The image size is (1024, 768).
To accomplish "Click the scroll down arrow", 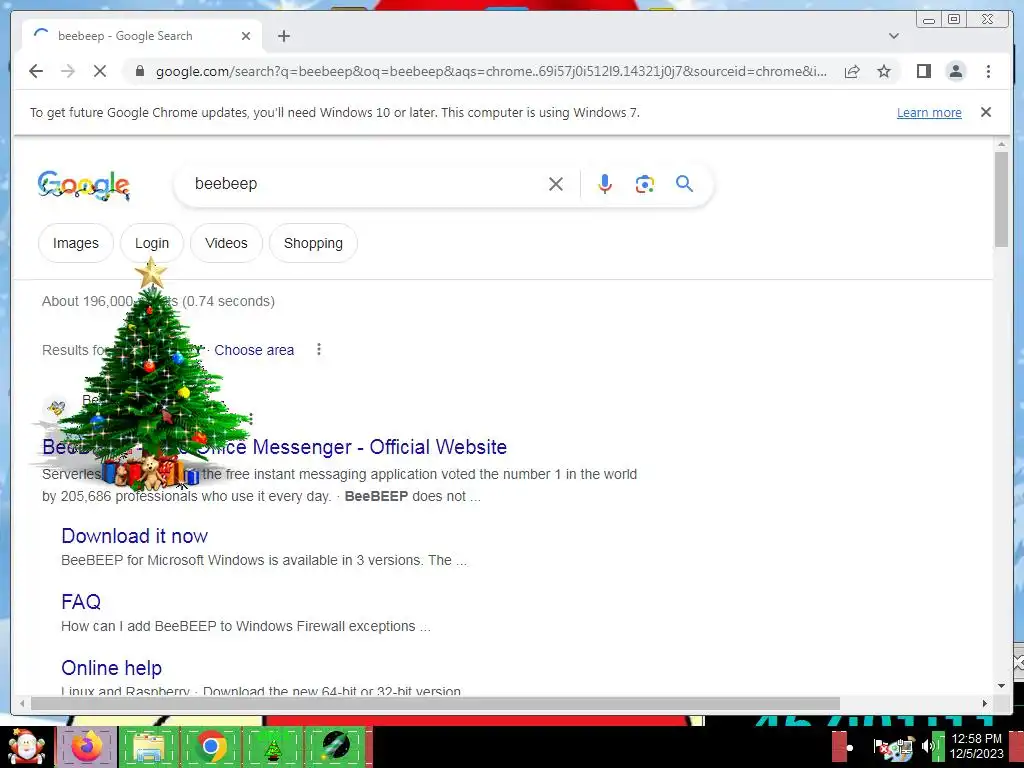I will coord(1001,686).
